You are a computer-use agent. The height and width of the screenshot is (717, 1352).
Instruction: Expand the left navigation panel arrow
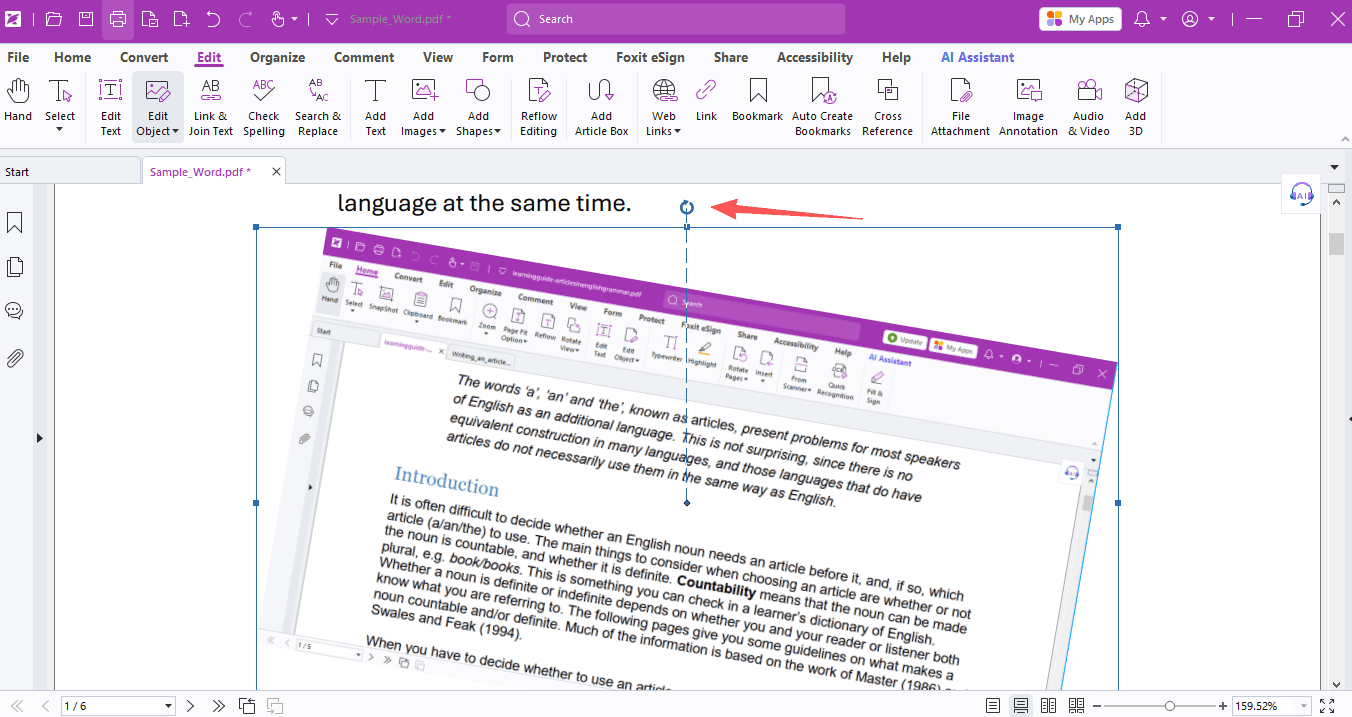tap(40, 437)
